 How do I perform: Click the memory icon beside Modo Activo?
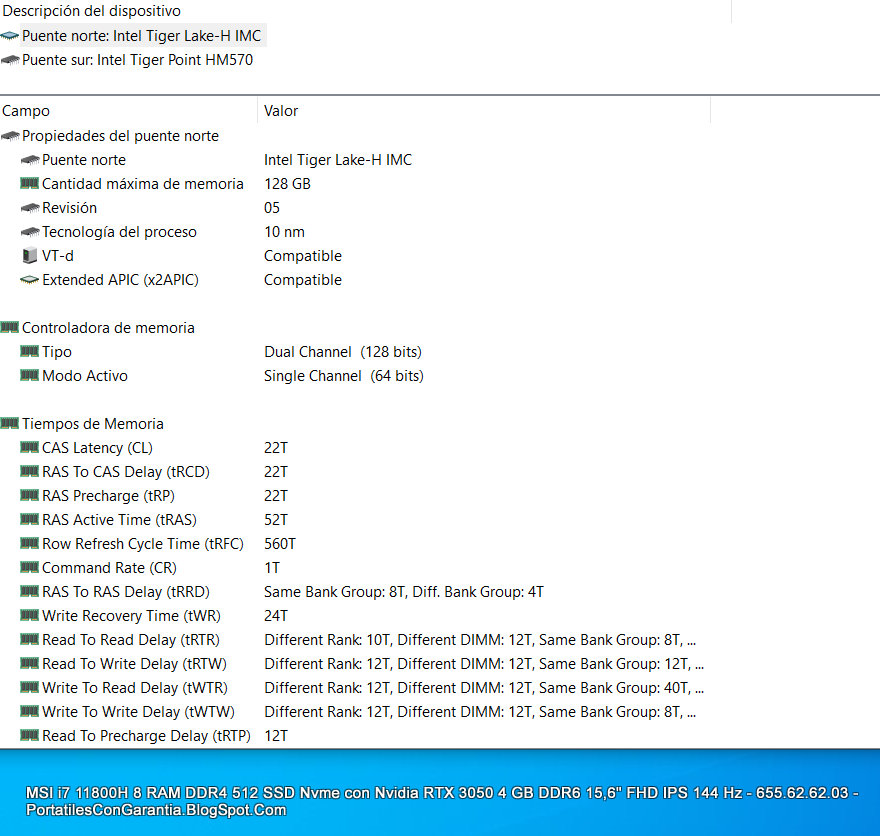click(x=30, y=375)
